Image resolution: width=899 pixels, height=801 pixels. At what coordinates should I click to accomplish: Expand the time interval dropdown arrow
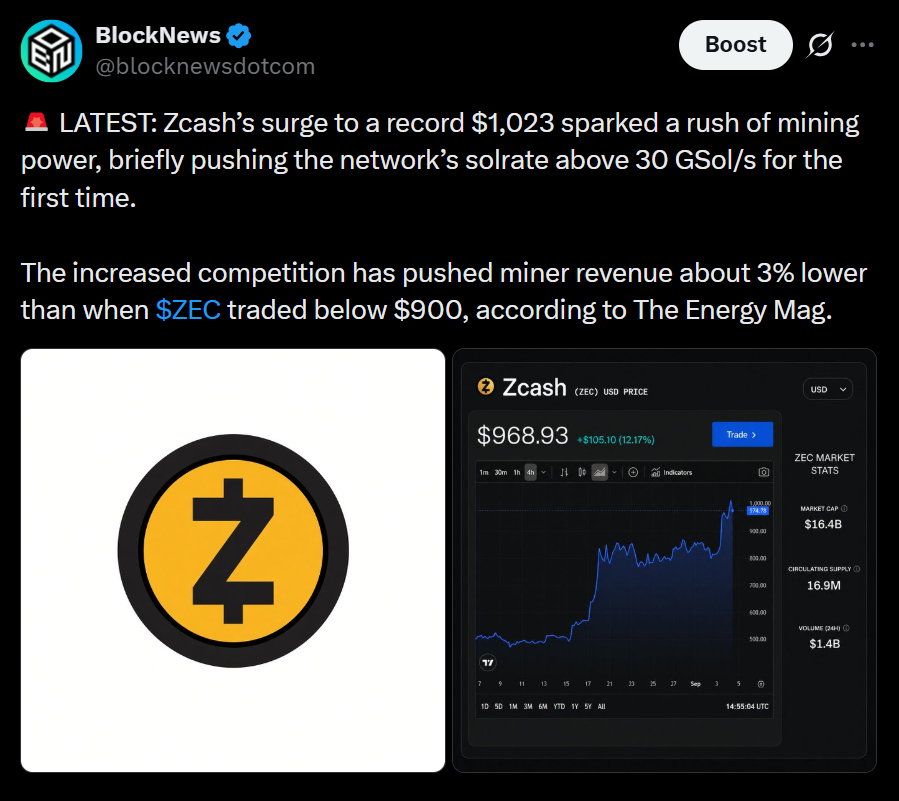click(544, 472)
